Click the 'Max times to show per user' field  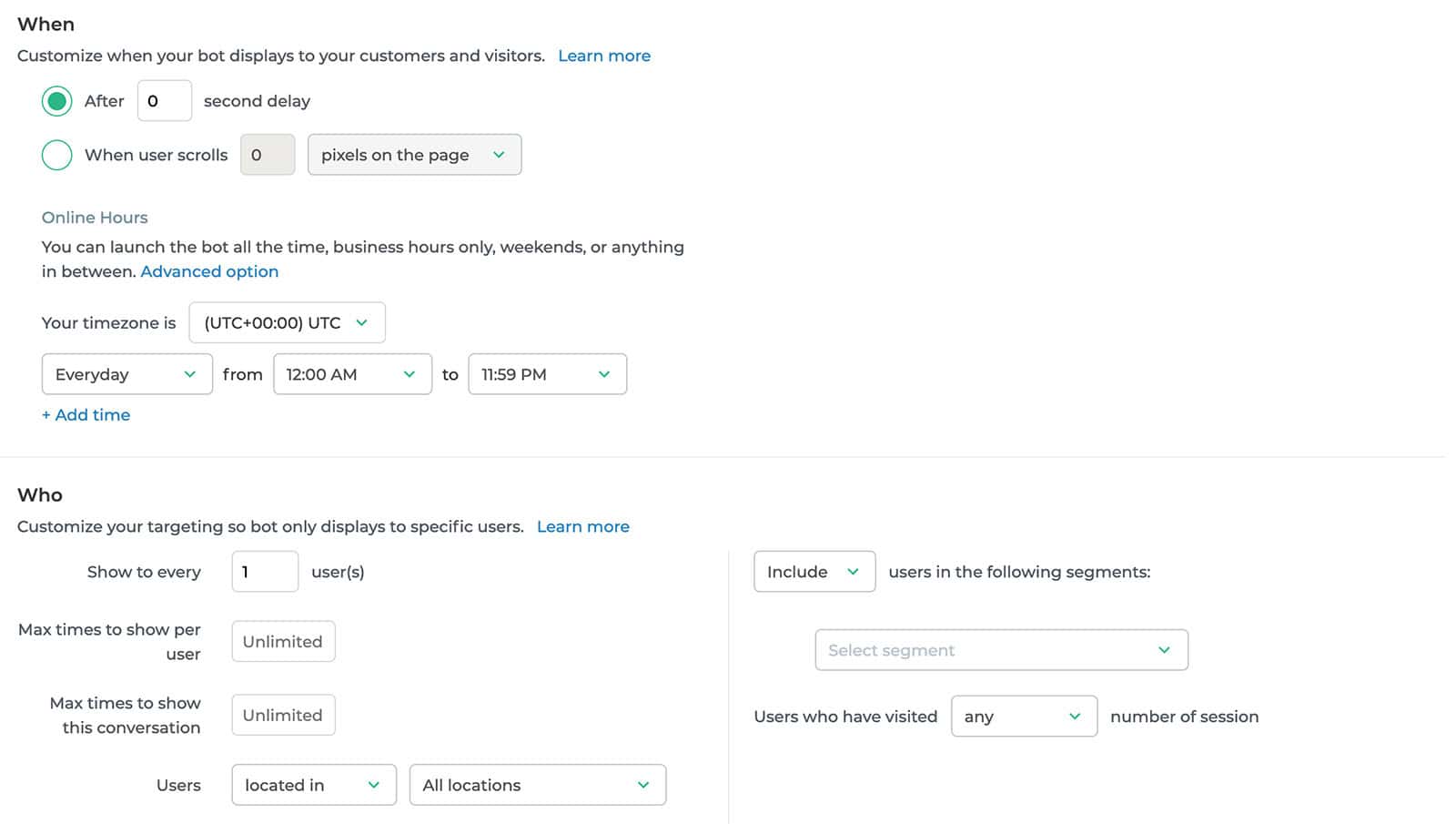tap(283, 641)
